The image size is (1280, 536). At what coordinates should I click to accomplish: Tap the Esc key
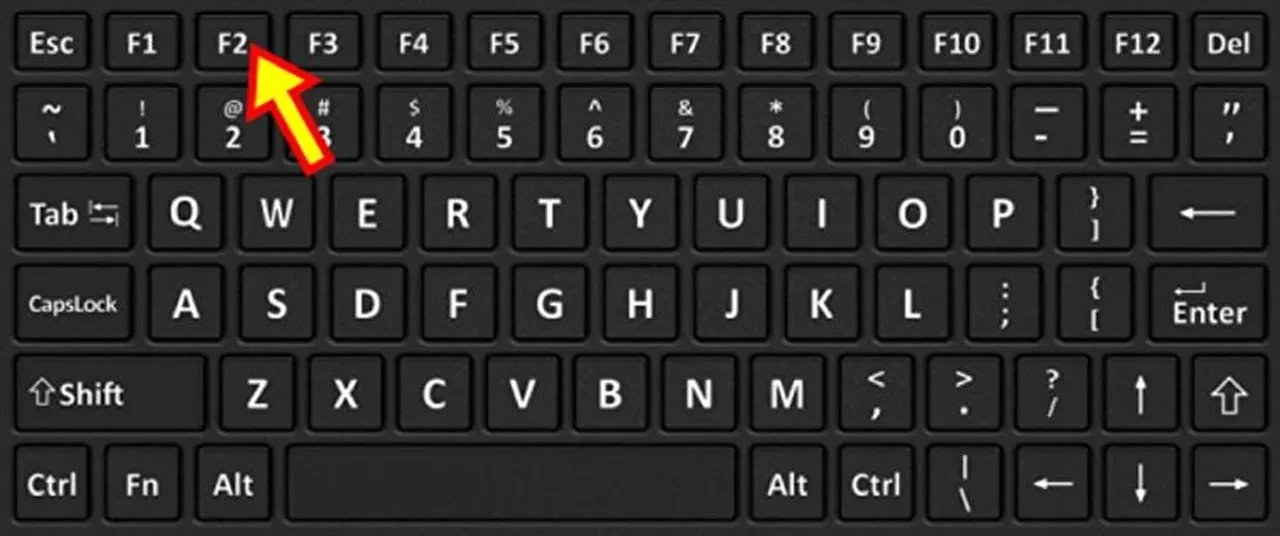(x=50, y=43)
